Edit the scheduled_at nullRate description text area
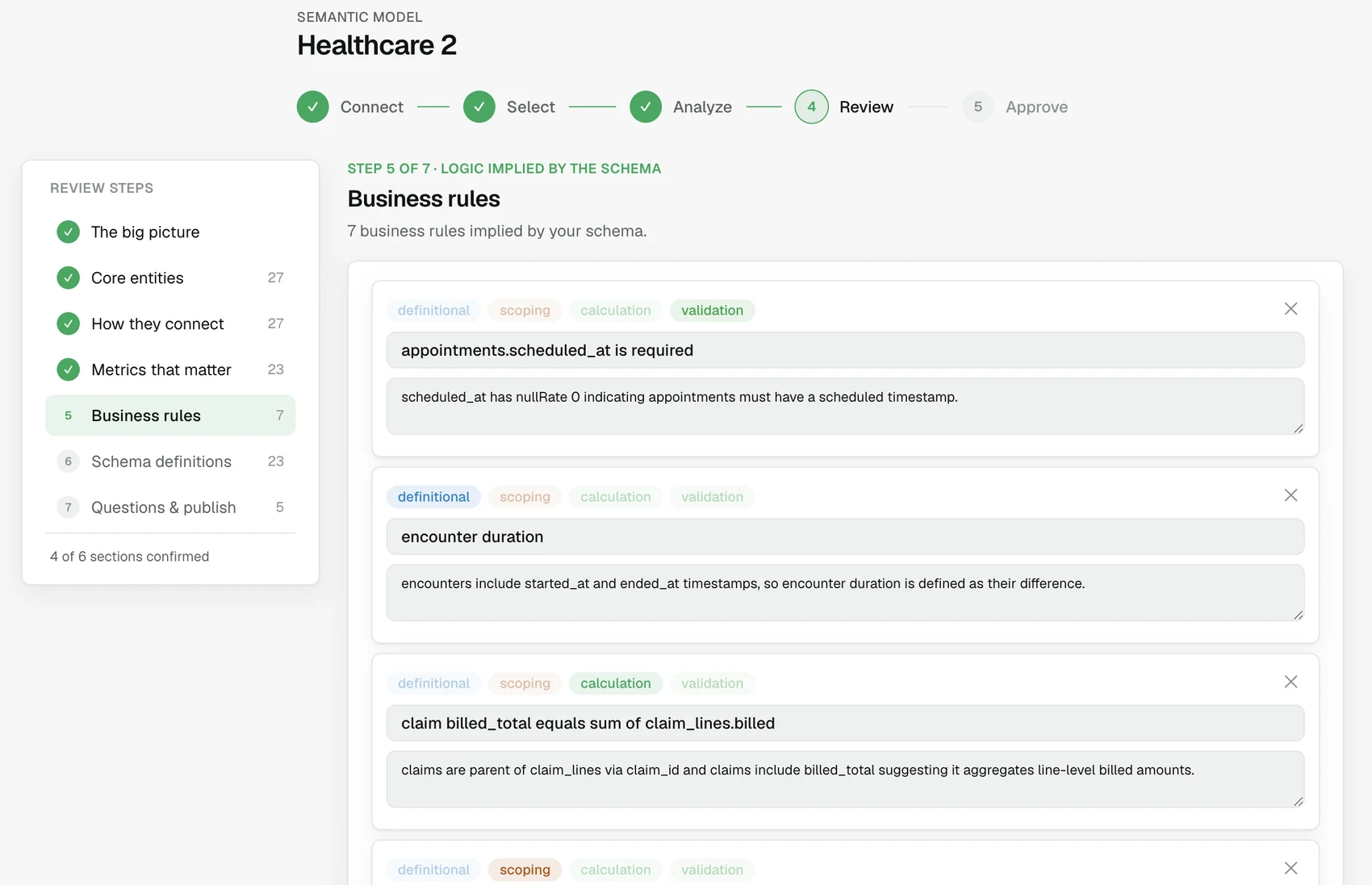 click(x=845, y=407)
